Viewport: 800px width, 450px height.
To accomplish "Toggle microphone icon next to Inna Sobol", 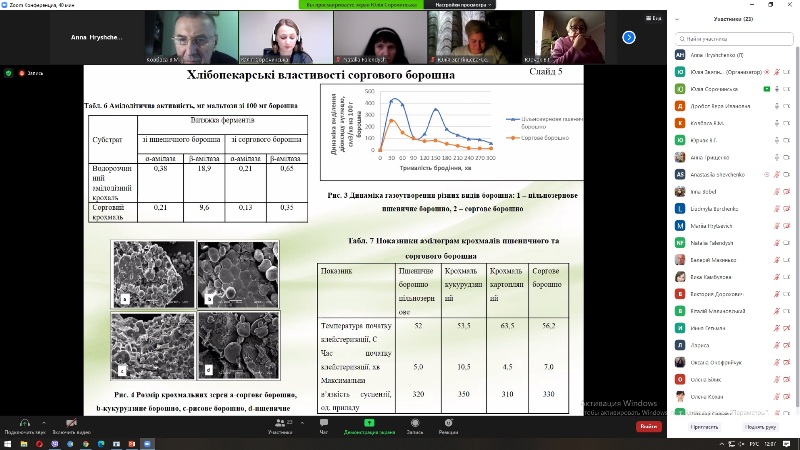I will (x=775, y=190).
